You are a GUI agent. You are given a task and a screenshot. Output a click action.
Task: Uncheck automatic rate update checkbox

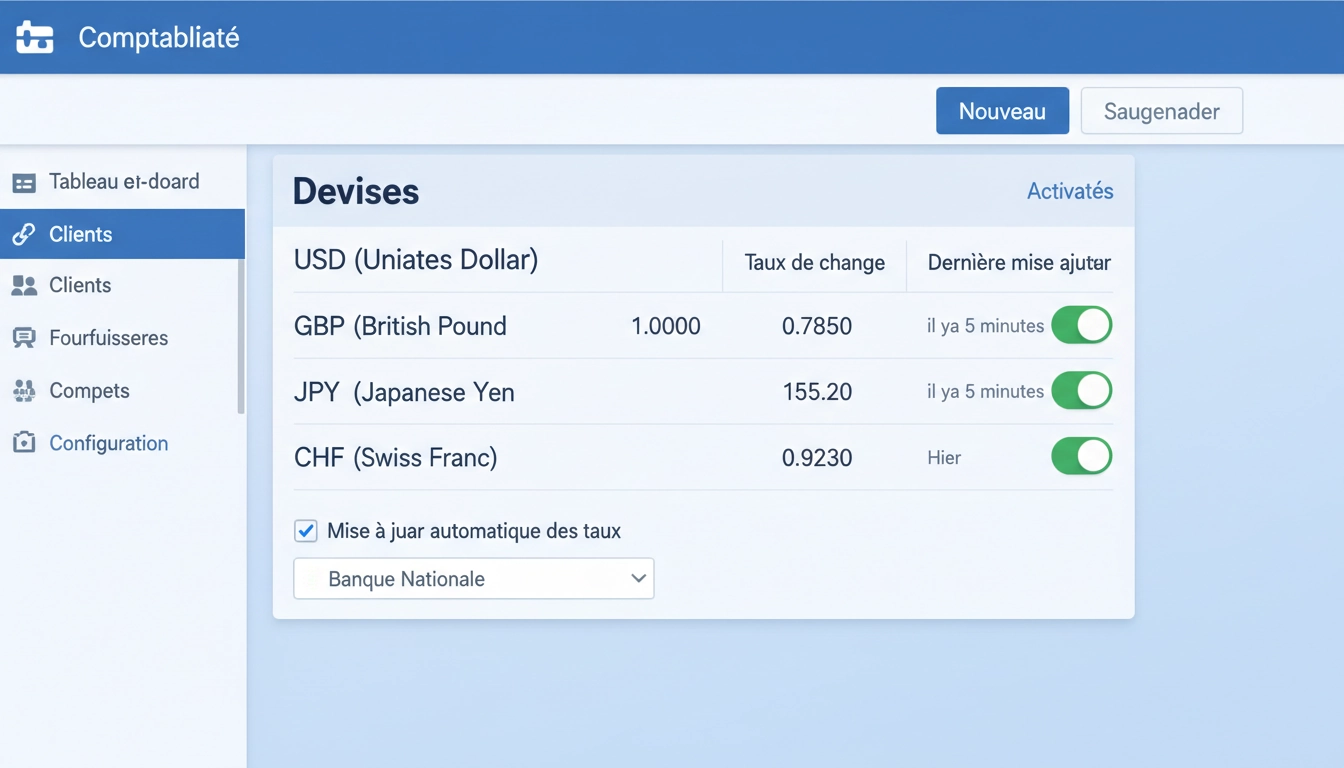tap(306, 531)
